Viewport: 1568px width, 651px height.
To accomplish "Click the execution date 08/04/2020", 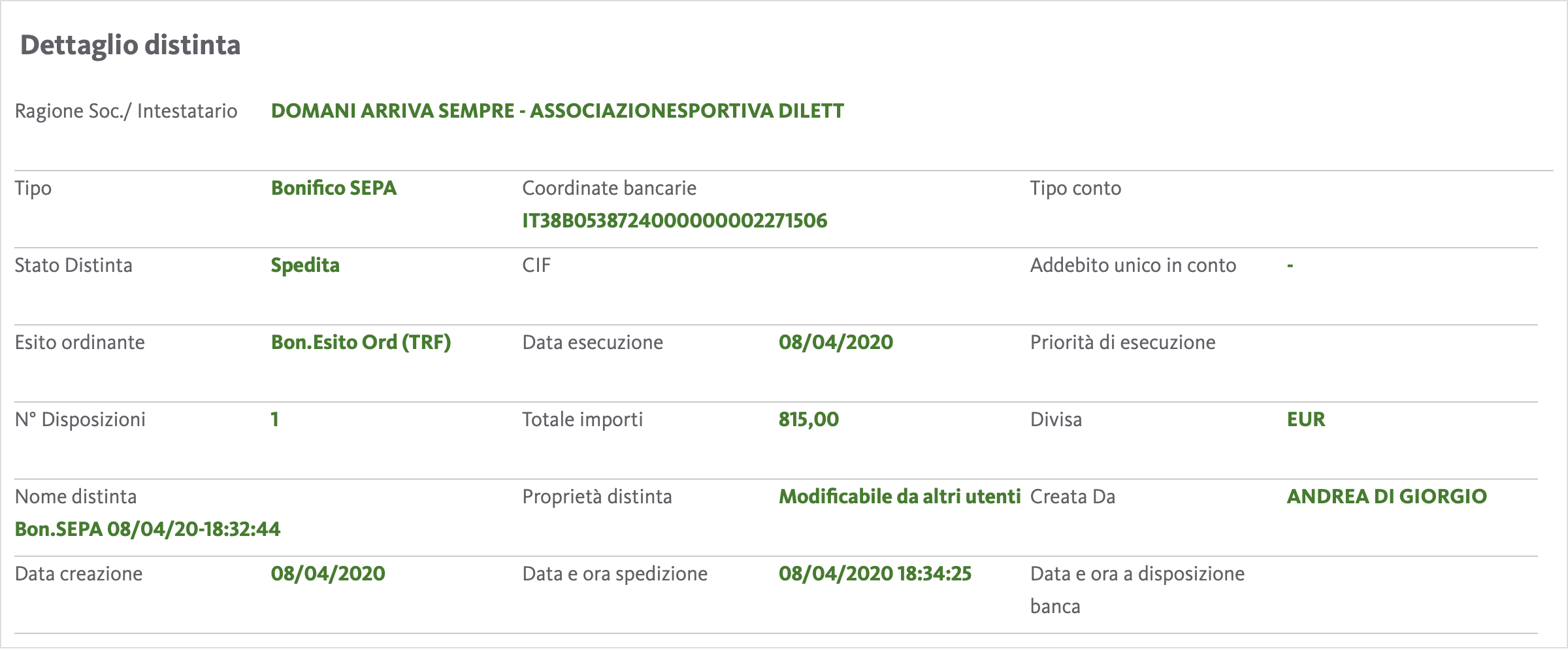I will (x=836, y=342).
